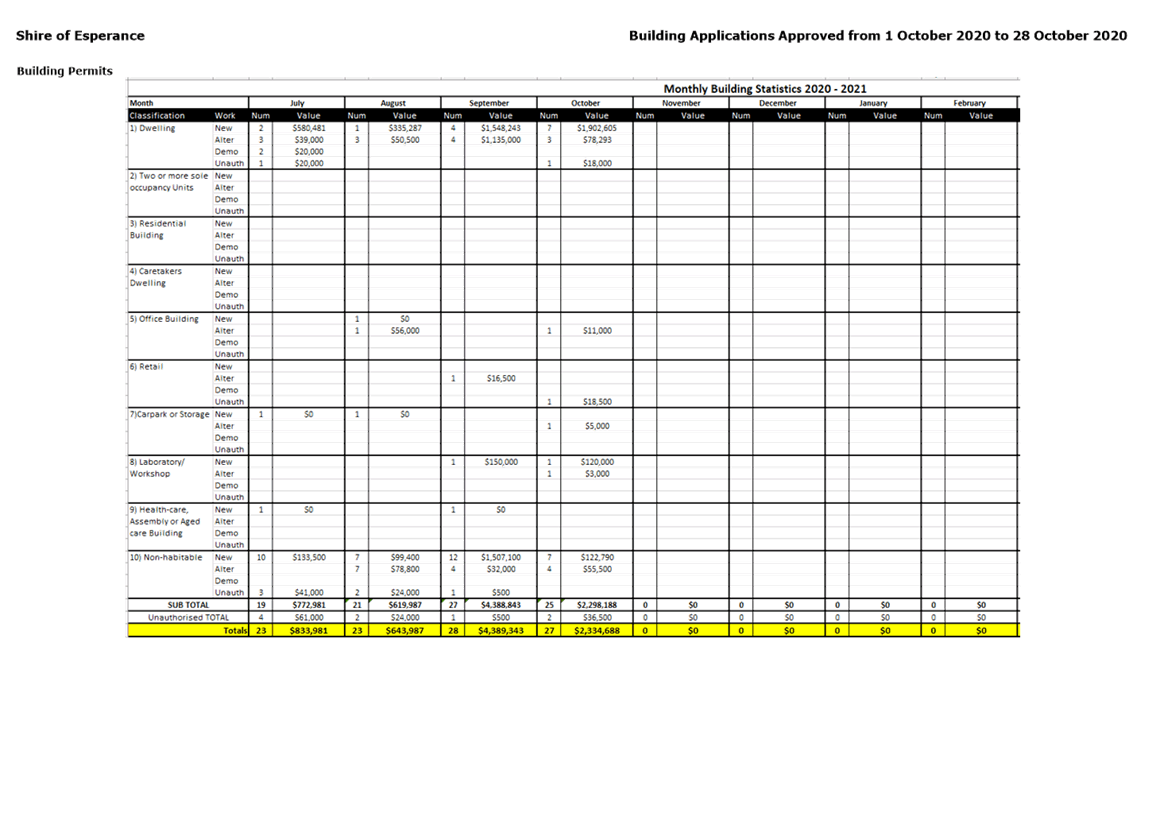Select the October subtotal value $2,298,188
Viewport: 1160px width, 821px height.
coord(597,605)
